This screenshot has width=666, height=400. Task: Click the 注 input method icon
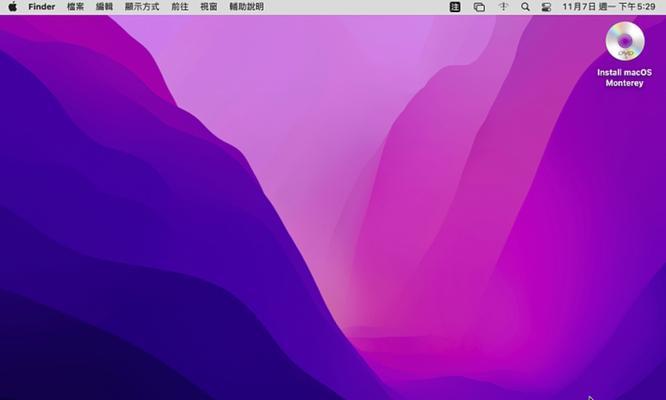[x=455, y=7]
